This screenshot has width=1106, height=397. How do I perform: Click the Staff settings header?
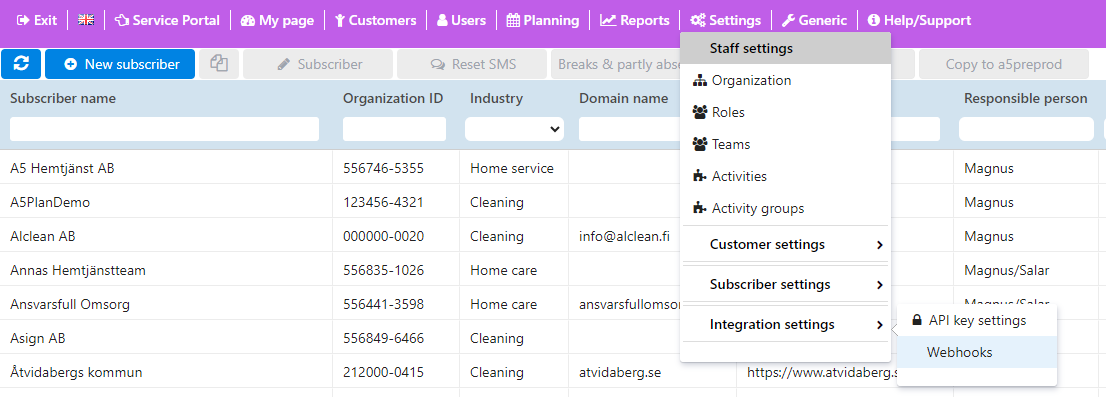[x=785, y=49]
